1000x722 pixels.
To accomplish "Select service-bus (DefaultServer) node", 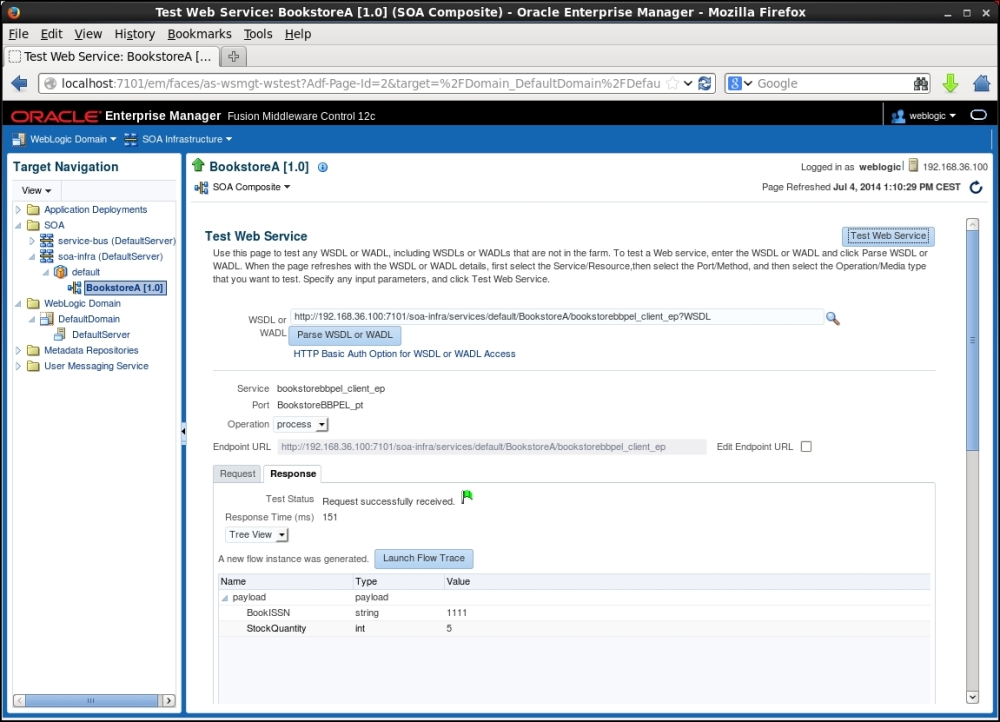I will pyautogui.click(x=117, y=240).
